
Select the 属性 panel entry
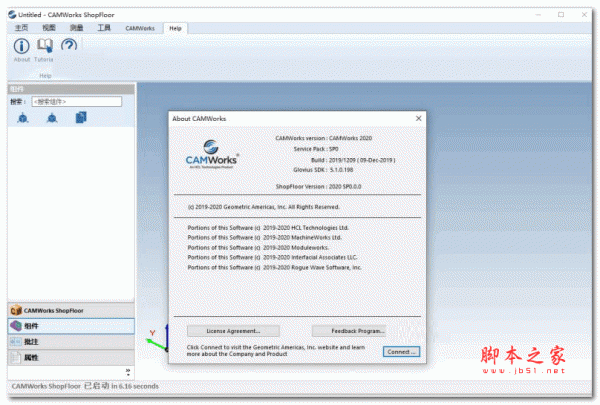71,358
